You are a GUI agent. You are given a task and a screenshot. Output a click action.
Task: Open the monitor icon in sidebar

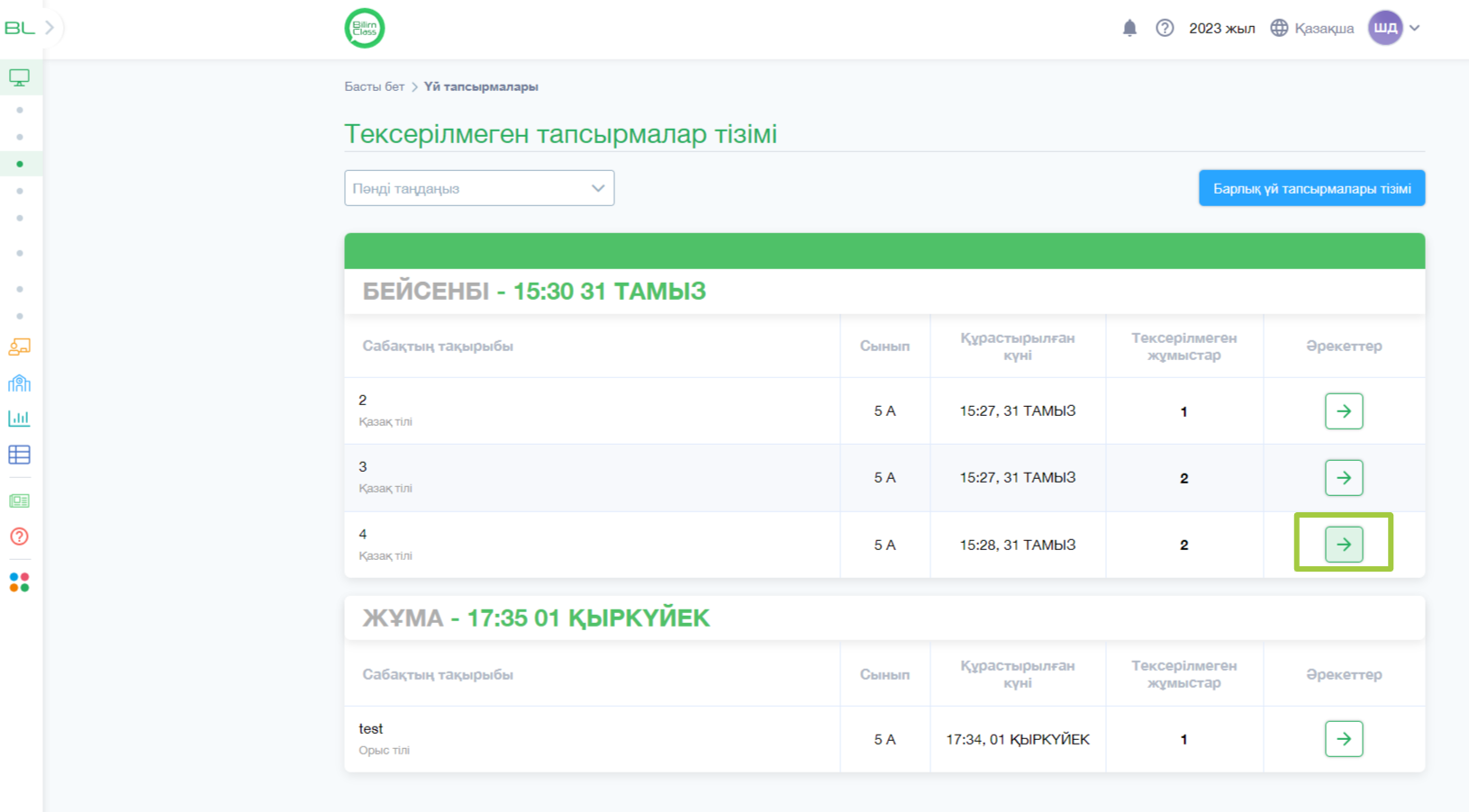(19, 77)
